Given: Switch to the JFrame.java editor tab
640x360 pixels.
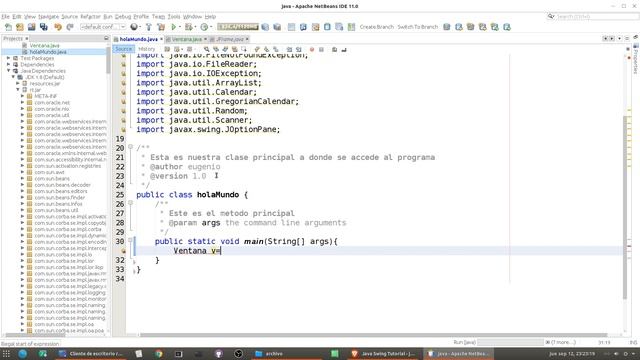Looking at the screenshot, I should click(x=229, y=39).
